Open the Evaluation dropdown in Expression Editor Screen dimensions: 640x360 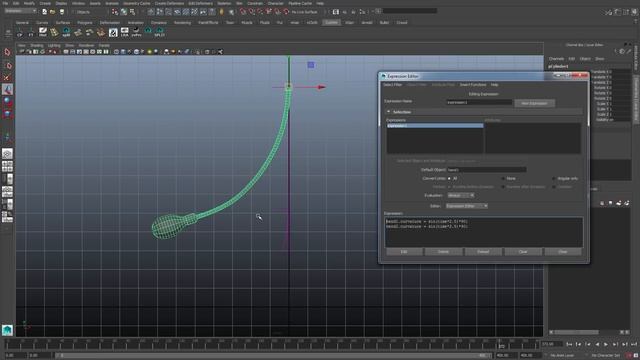pos(460,196)
